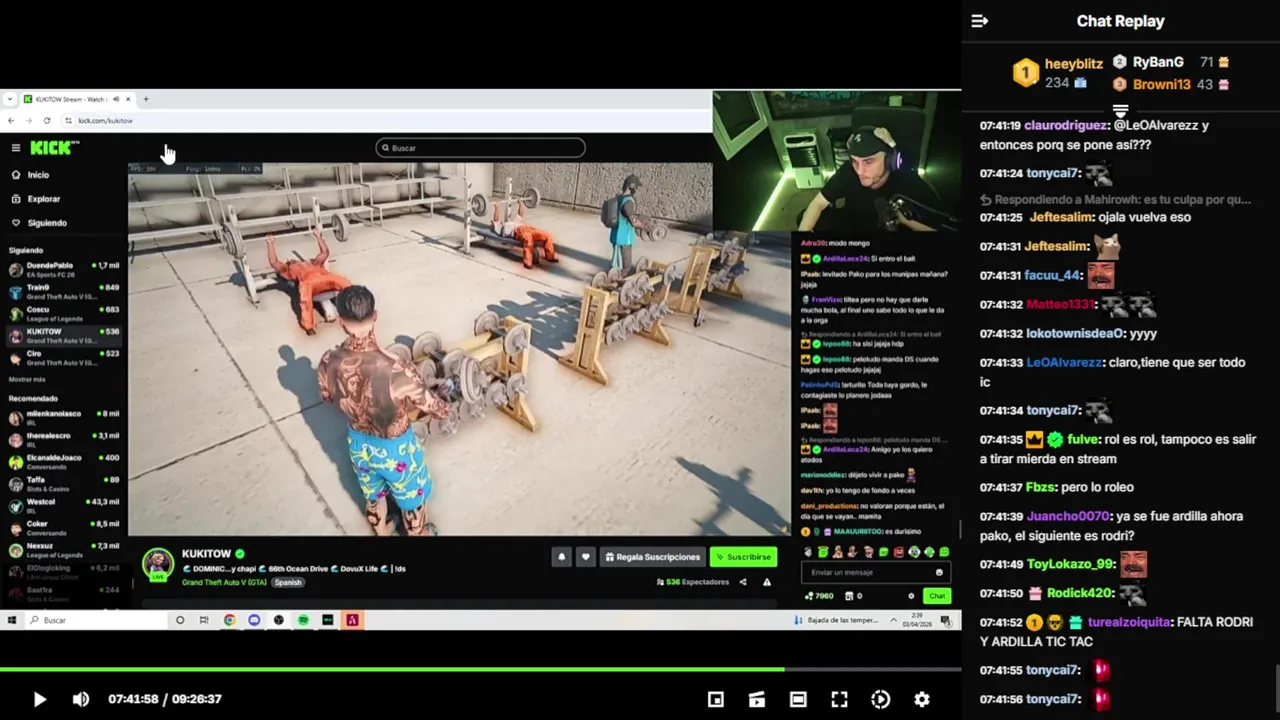This screenshot has width=1280, height=720.
Task: Collapse the Chat Replay panel icon
Action: pyautogui.click(x=980, y=21)
